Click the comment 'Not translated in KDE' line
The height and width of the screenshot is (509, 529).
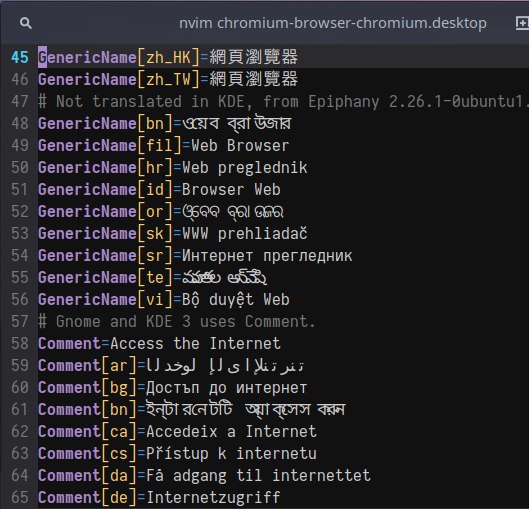283,102
